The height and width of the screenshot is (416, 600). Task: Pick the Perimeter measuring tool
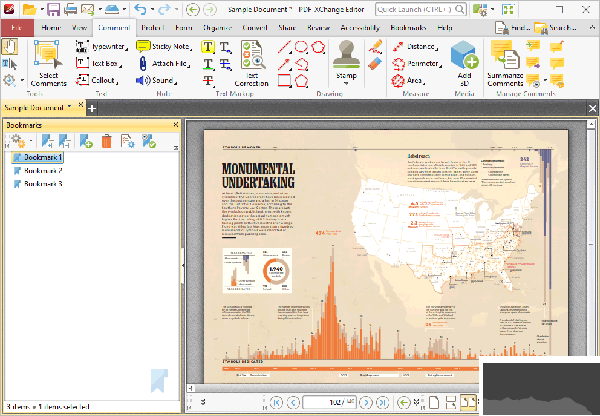click(417, 63)
